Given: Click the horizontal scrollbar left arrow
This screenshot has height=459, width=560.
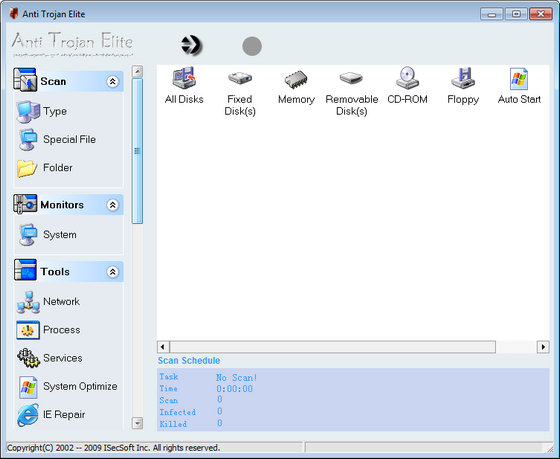Looking at the screenshot, I should (x=163, y=346).
